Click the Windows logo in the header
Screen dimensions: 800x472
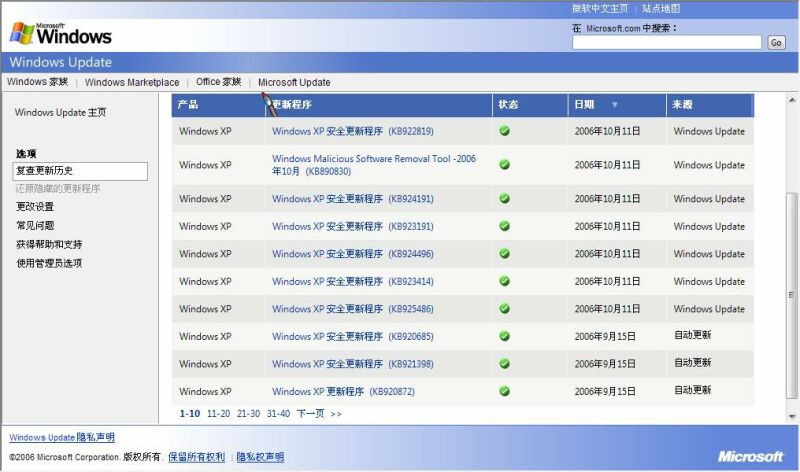pyautogui.click(x=60, y=34)
